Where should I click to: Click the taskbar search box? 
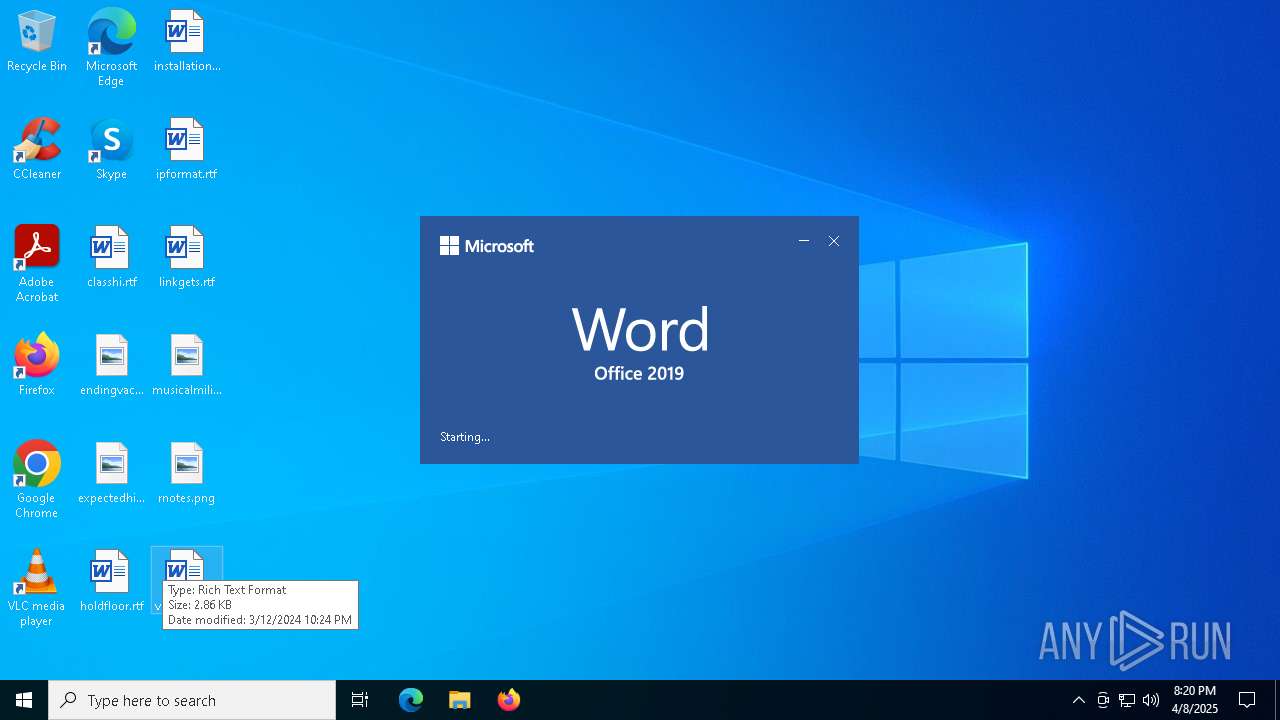[192, 700]
